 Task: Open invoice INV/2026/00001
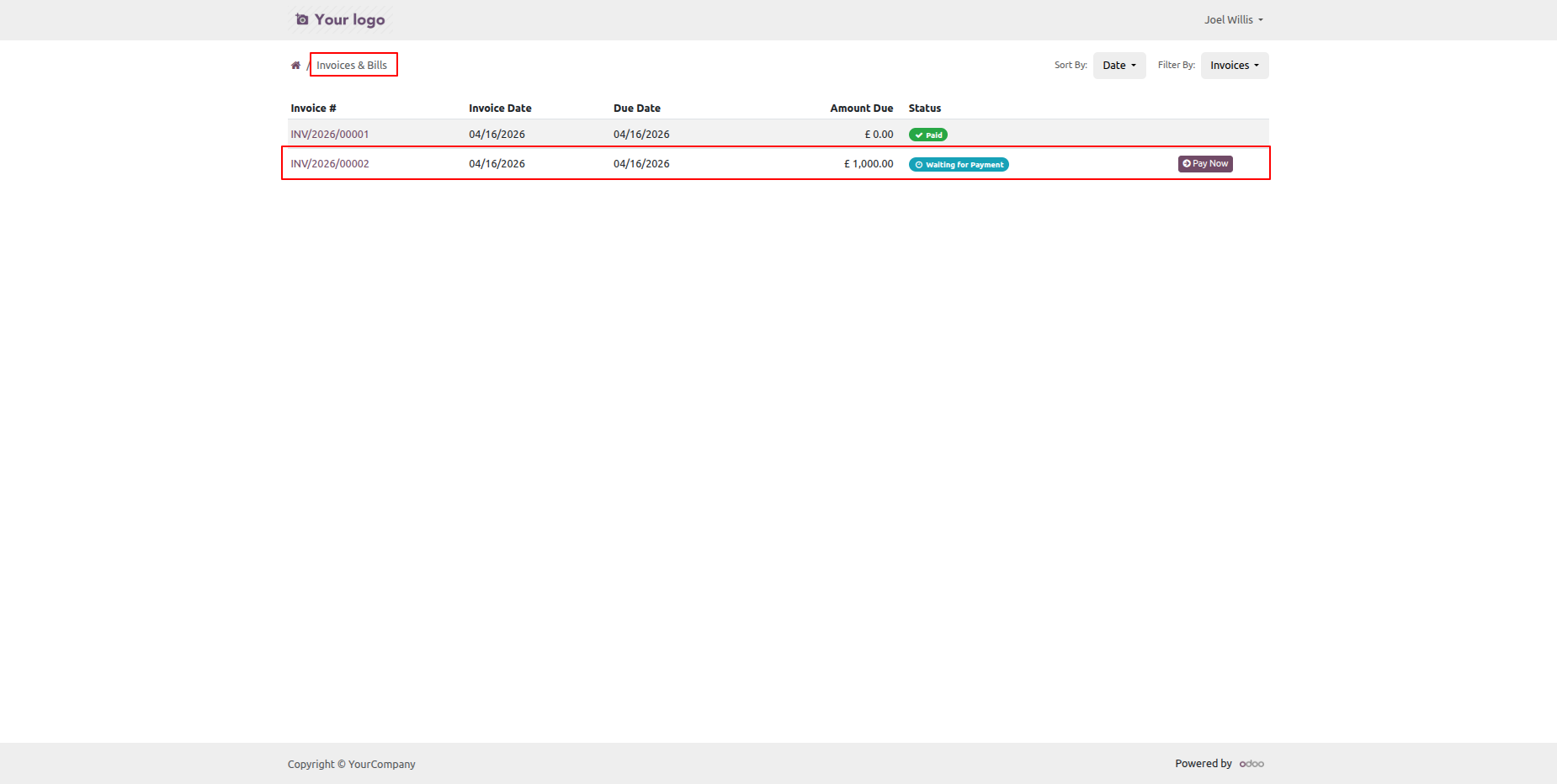pyautogui.click(x=330, y=135)
